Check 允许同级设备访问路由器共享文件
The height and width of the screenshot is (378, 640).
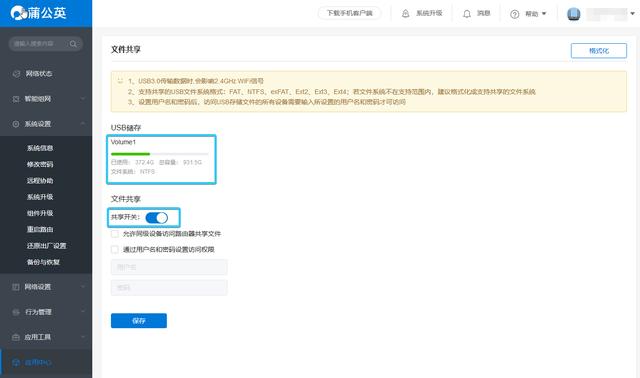[x=115, y=234]
